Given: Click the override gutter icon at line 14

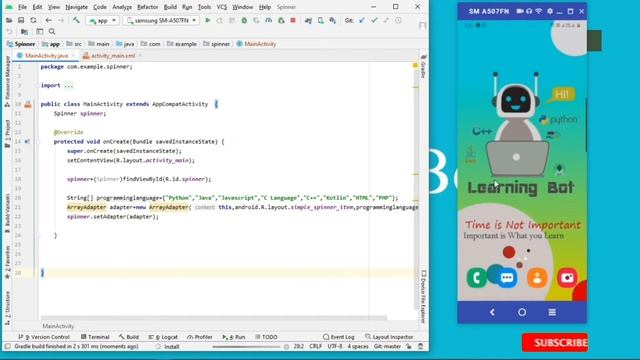Looking at the screenshot, I should pos(27,142).
